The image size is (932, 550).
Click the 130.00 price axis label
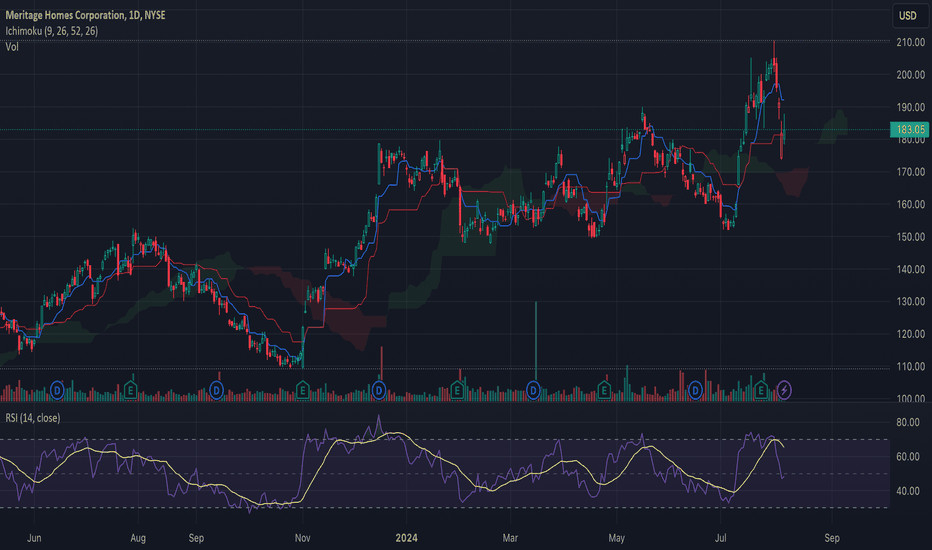tap(911, 302)
